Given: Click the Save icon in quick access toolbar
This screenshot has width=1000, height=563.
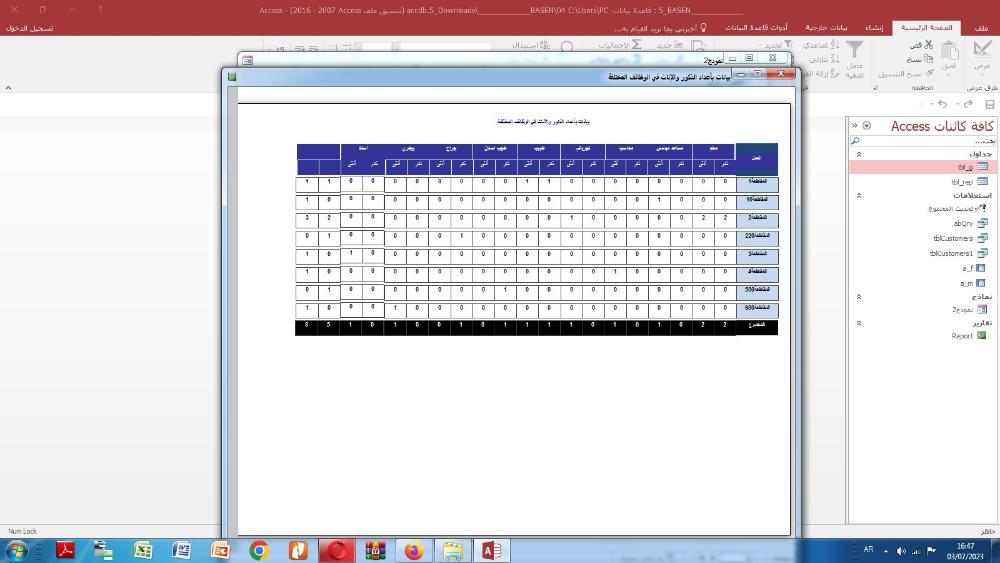Looking at the screenshot, I should point(990,104).
